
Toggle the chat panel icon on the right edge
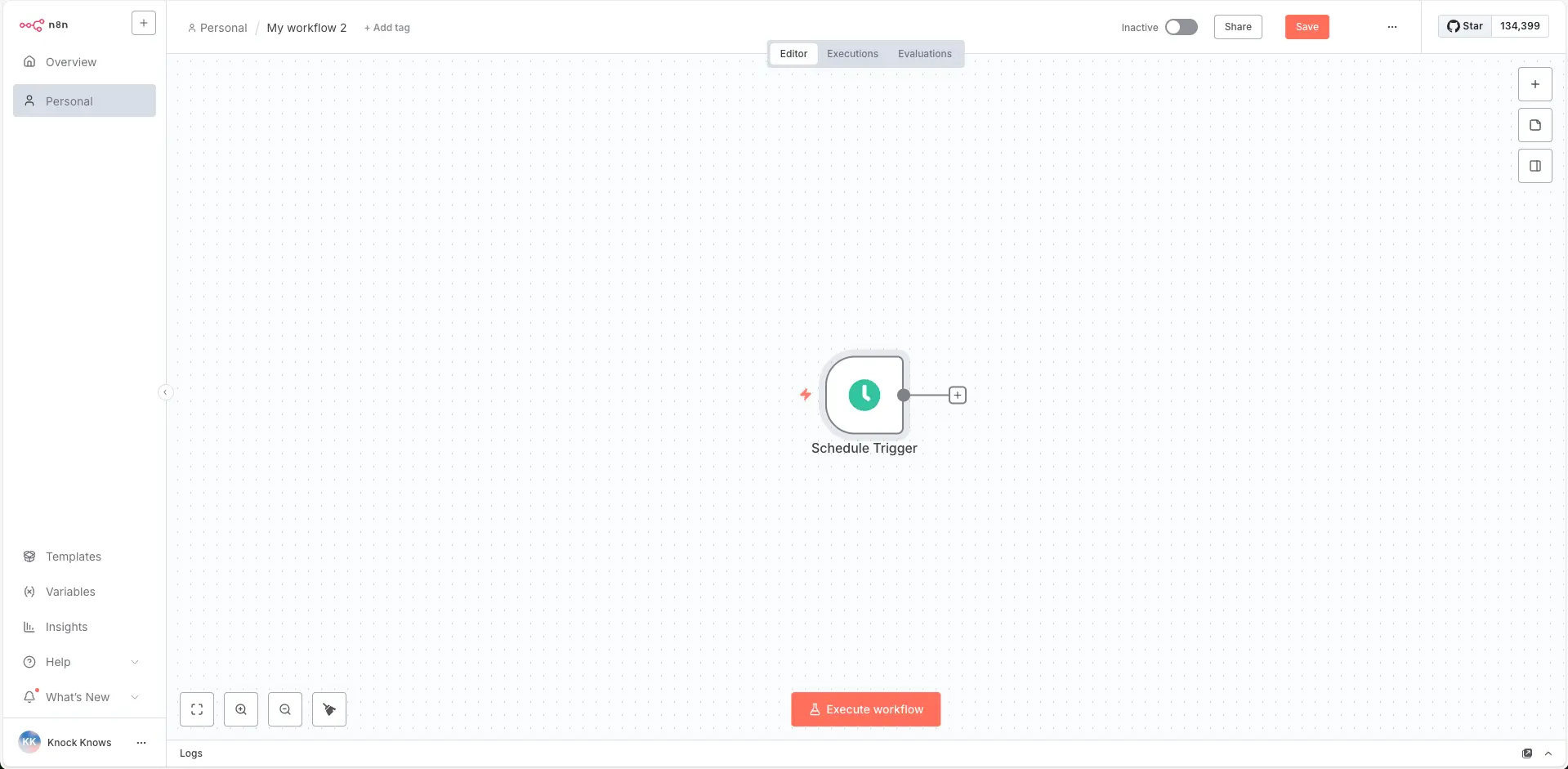(1535, 165)
